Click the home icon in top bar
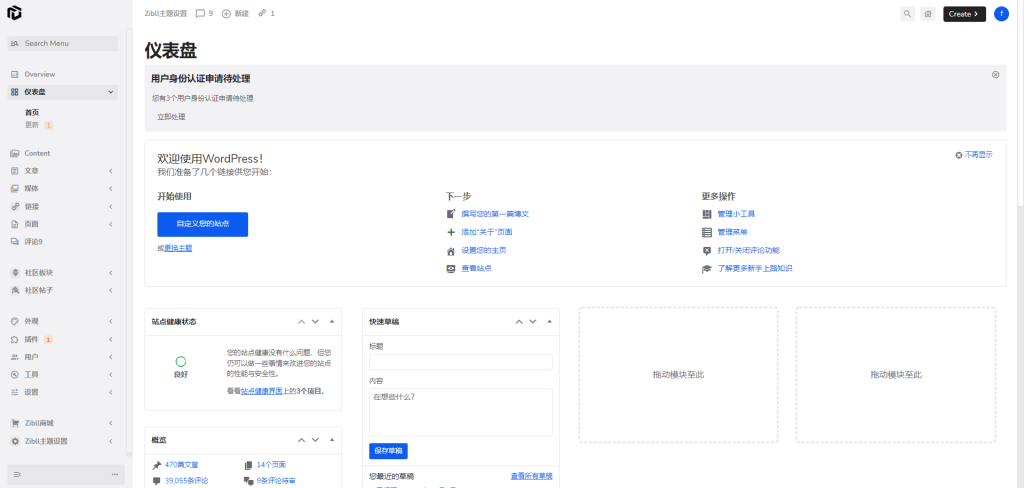Screen dimensions: 1024x488 point(927,14)
